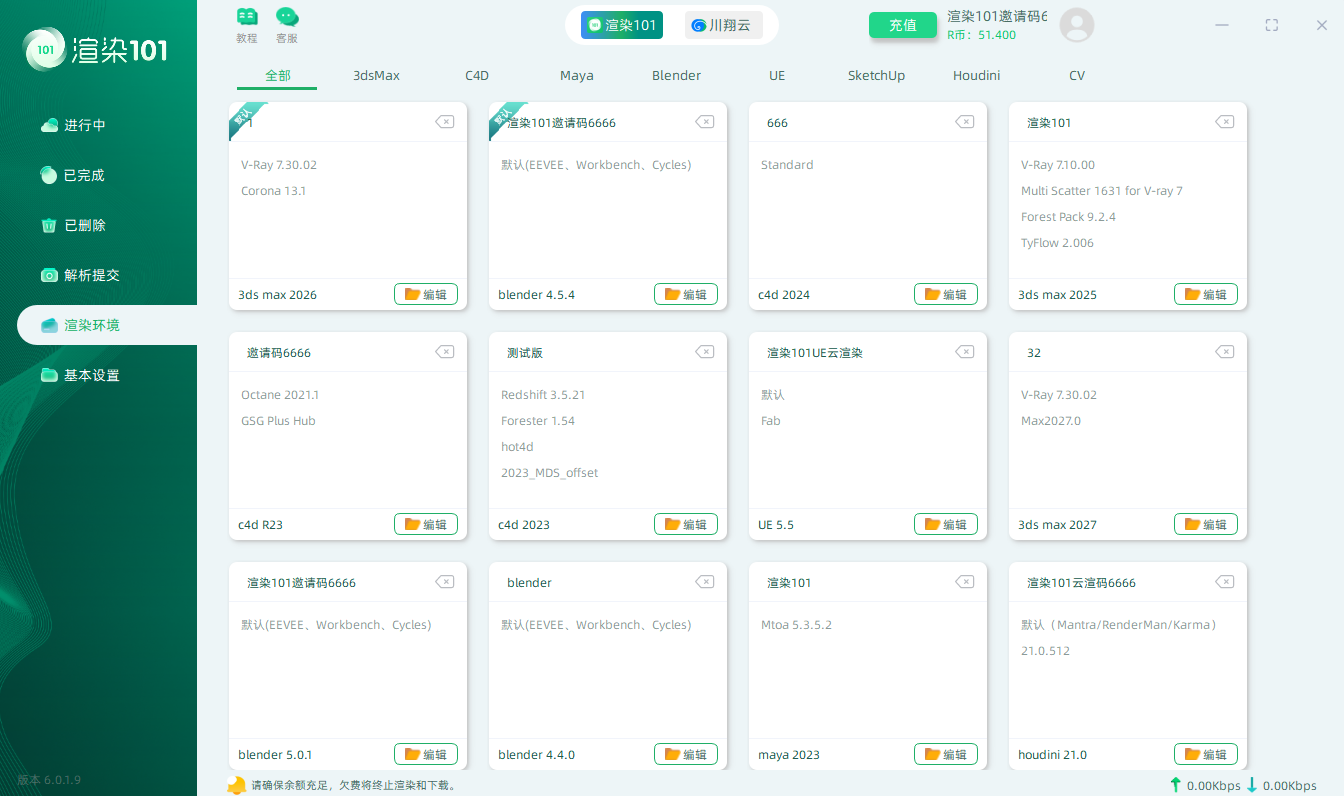Image resolution: width=1344 pixels, height=796 pixels.
Task: Open 解析提交 analysis submission
Action: tap(107, 275)
